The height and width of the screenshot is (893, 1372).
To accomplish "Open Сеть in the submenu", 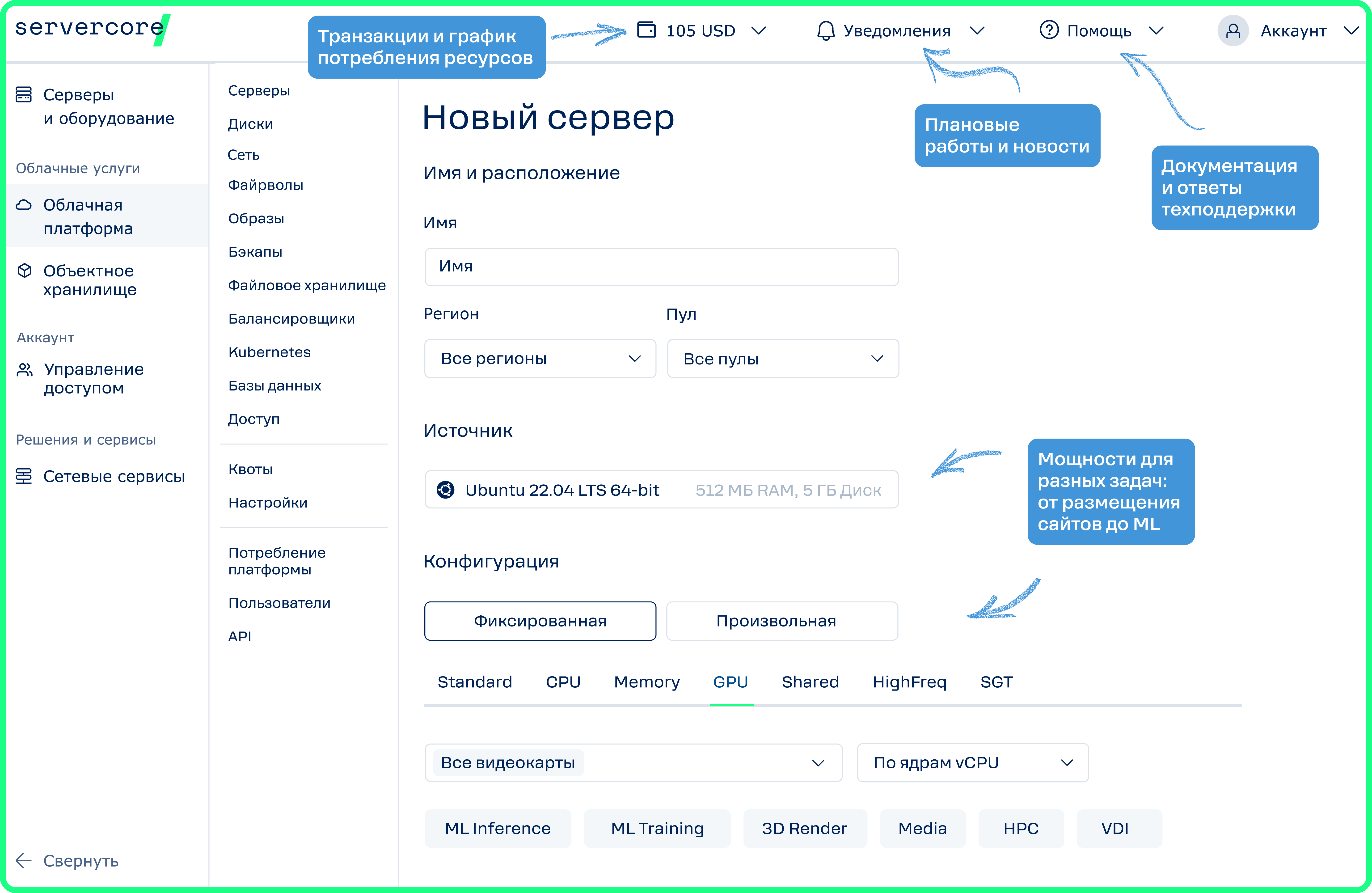I will (243, 155).
